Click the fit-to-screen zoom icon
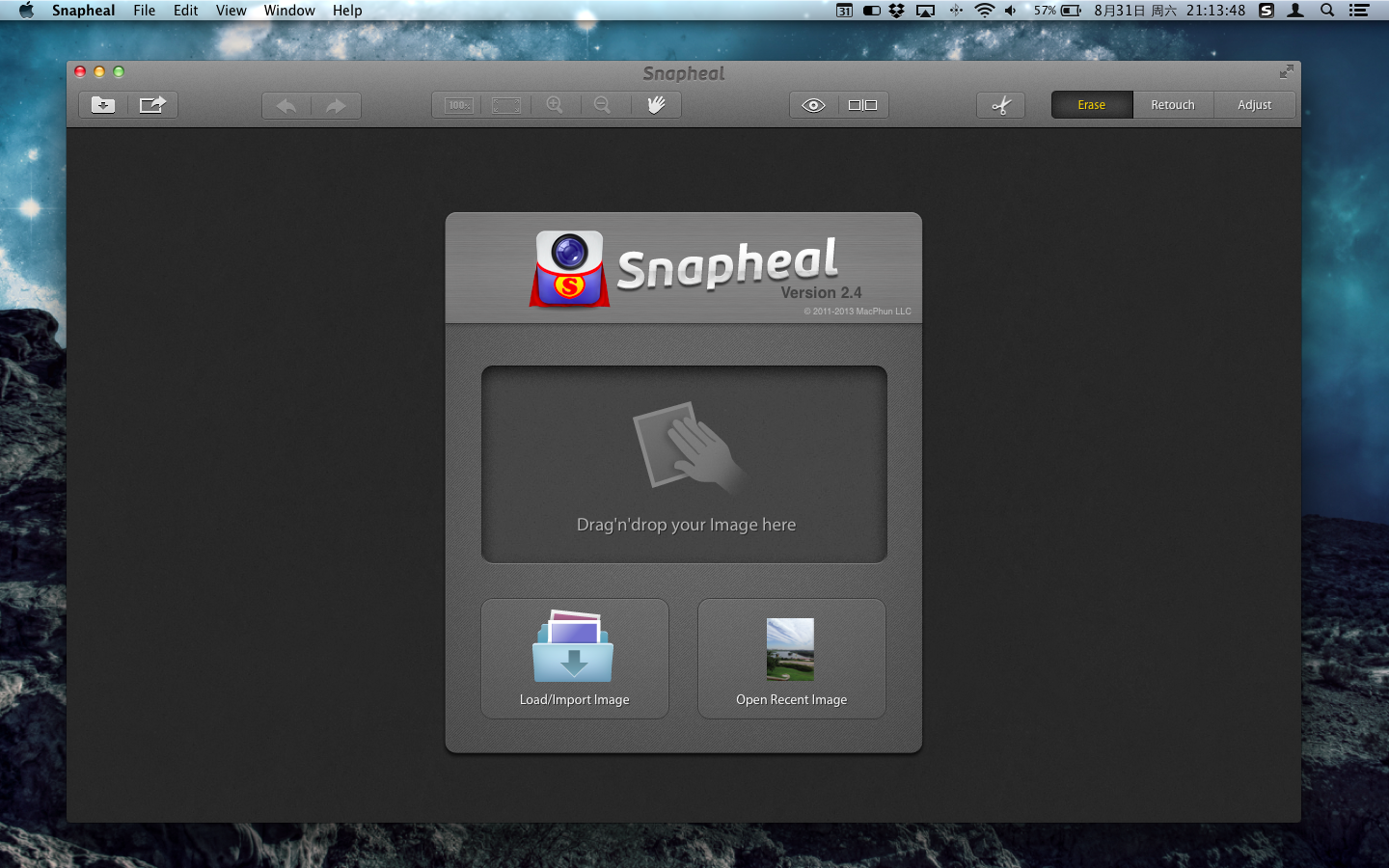Viewport: 1389px width, 868px height. coord(506,105)
